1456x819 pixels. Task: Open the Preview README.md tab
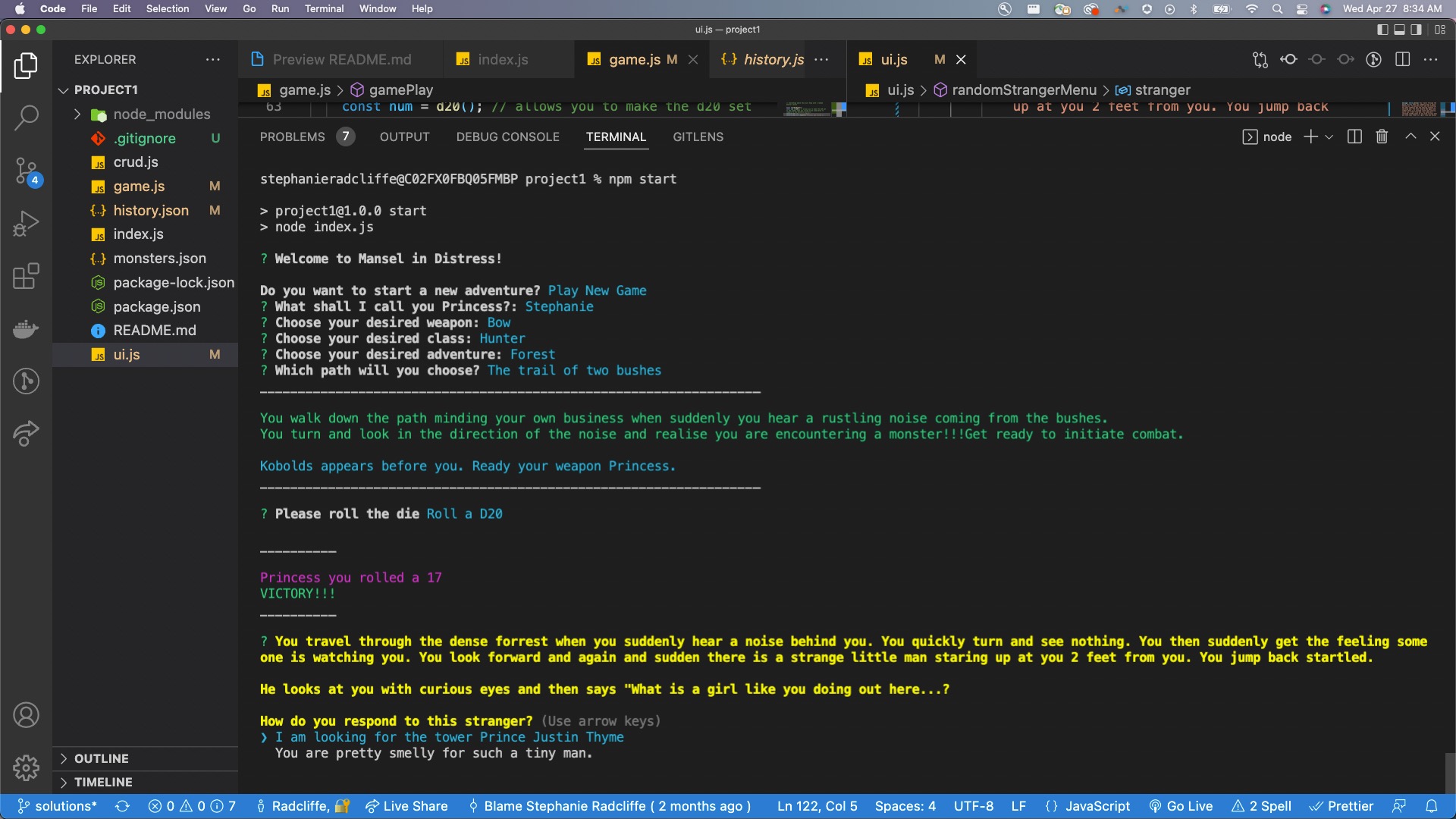point(341,59)
